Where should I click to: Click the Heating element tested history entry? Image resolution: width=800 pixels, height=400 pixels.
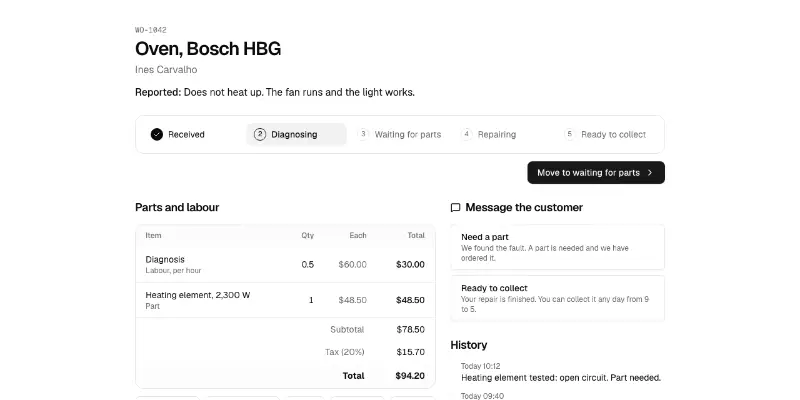tap(561, 378)
